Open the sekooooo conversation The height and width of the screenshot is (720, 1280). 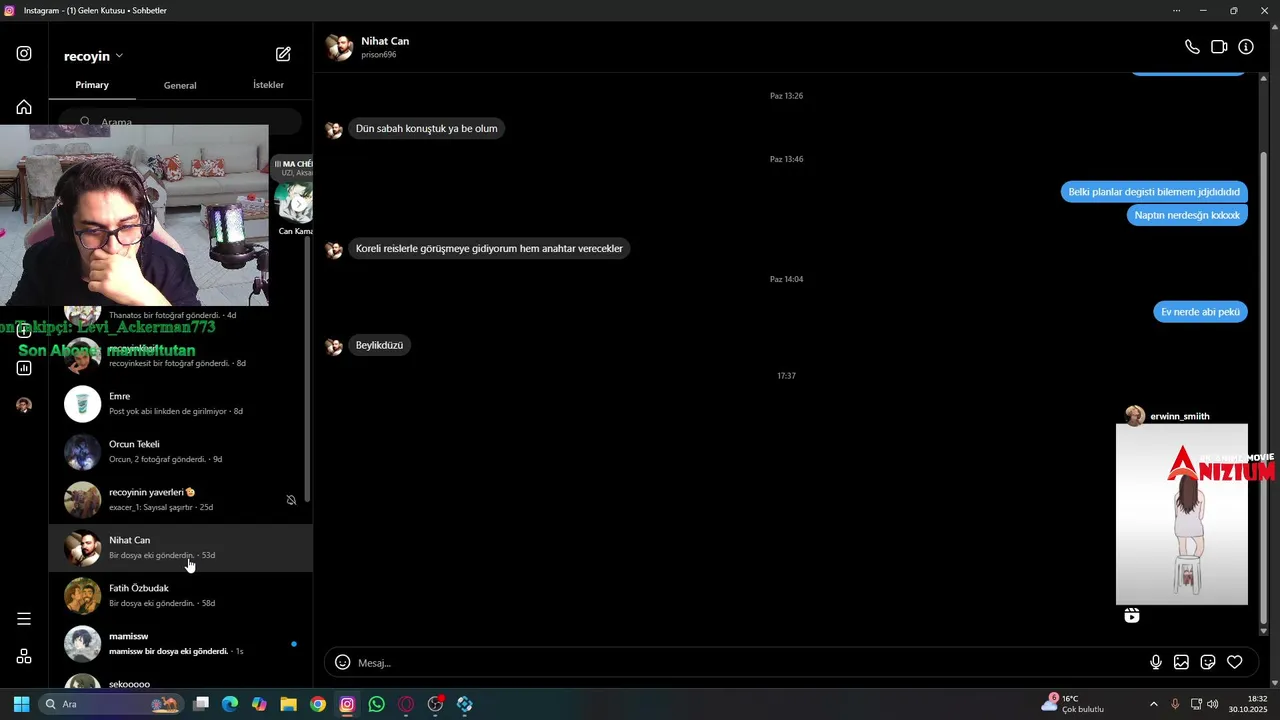pos(181,679)
